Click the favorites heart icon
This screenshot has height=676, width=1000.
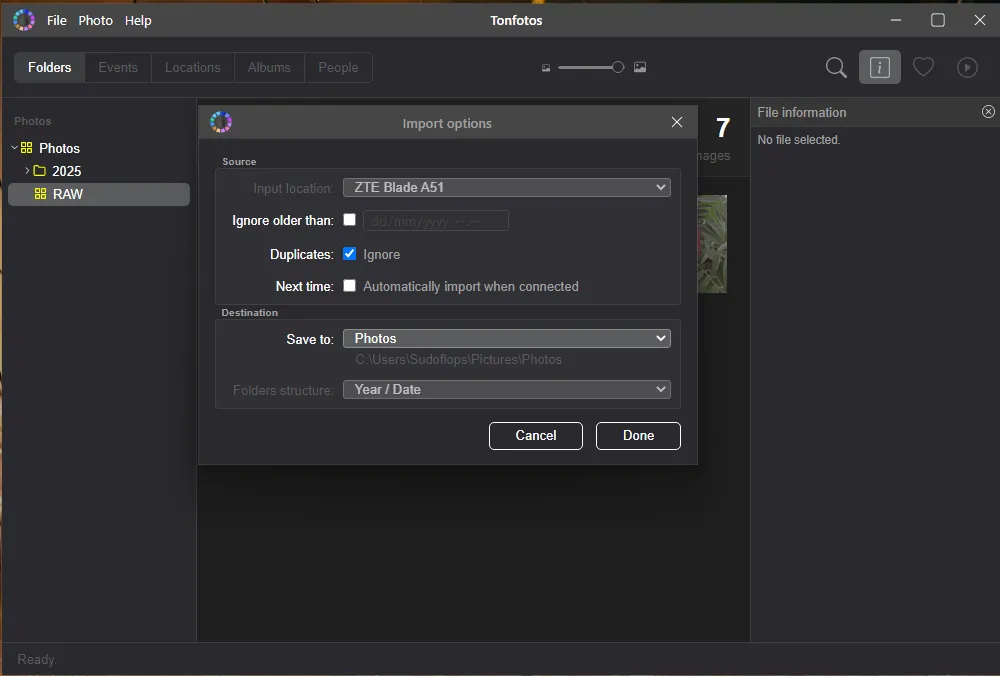point(923,67)
